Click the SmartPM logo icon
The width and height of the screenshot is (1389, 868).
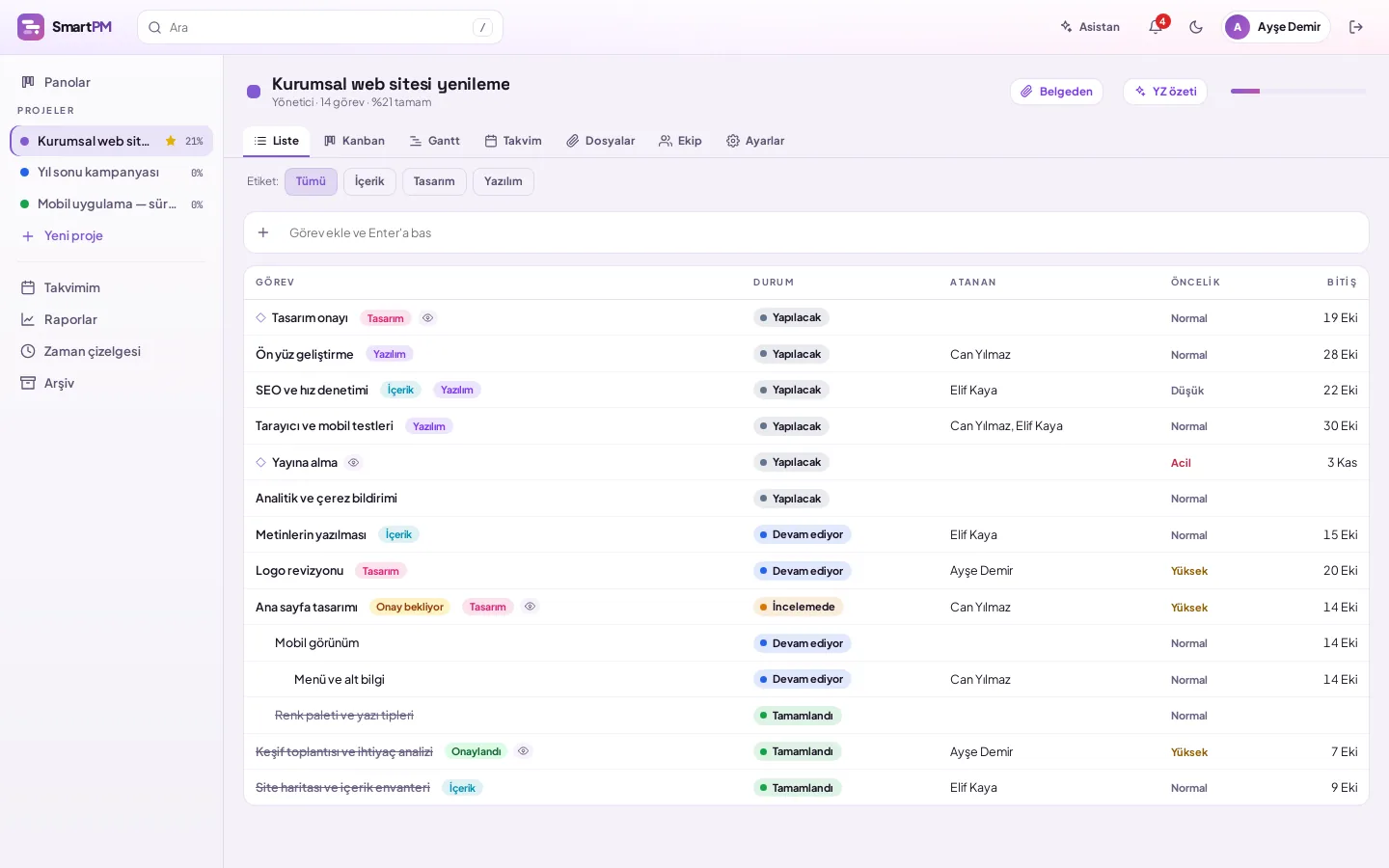(x=31, y=27)
